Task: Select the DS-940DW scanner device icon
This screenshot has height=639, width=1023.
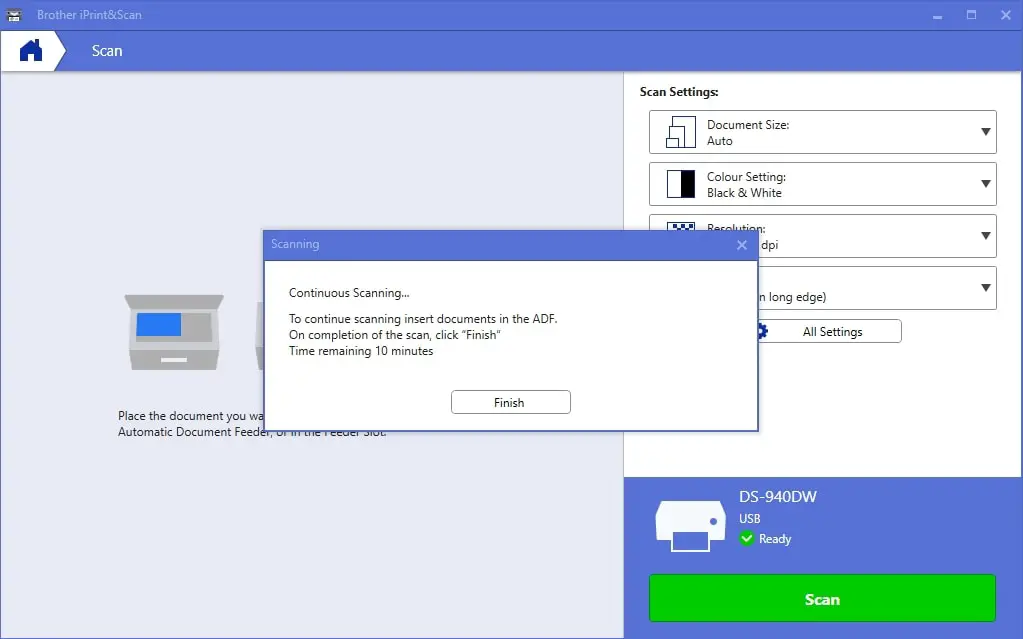Action: coord(690,525)
